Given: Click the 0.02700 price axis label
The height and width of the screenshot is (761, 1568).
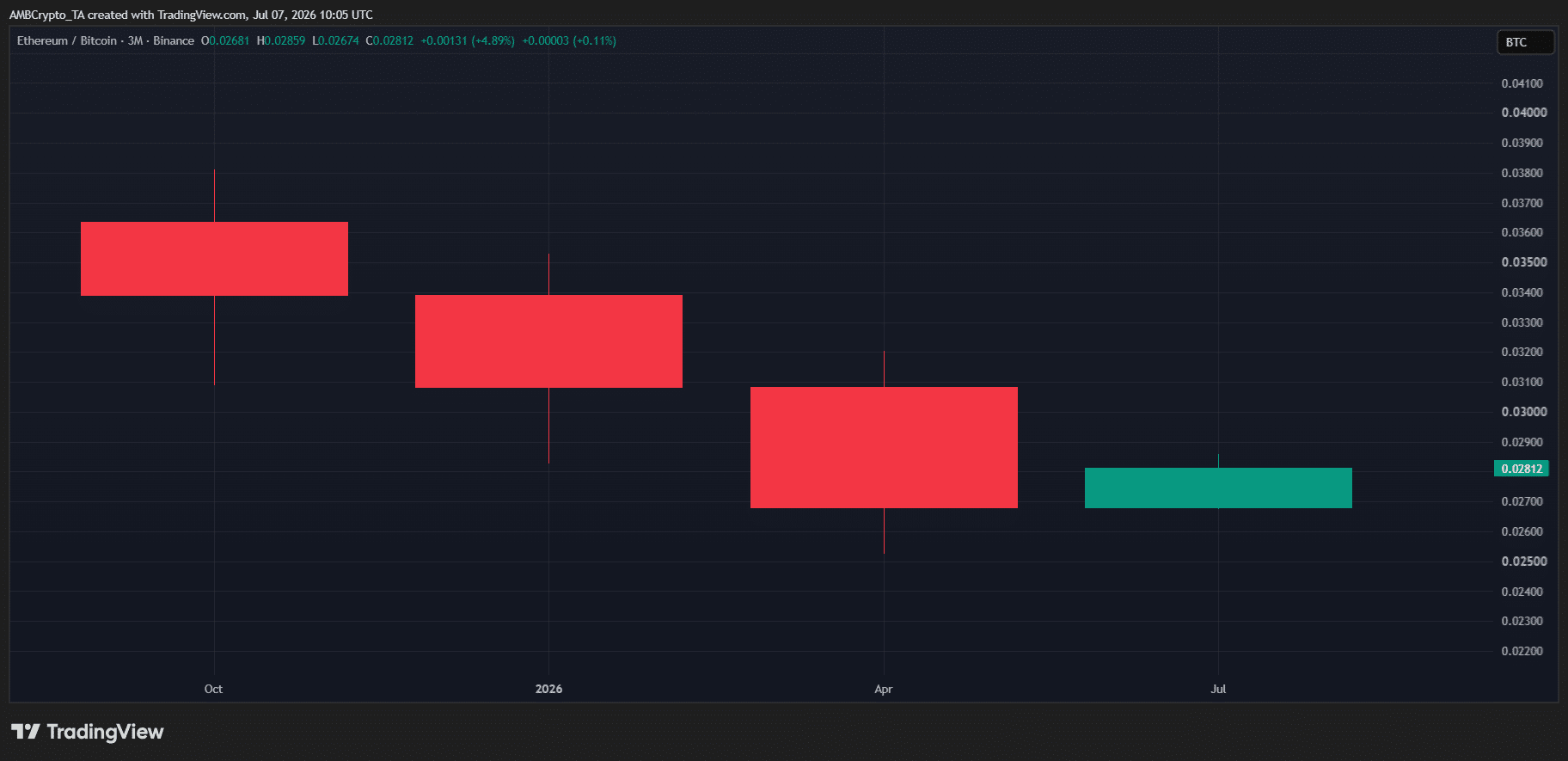Looking at the screenshot, I should click(1522, 501).
